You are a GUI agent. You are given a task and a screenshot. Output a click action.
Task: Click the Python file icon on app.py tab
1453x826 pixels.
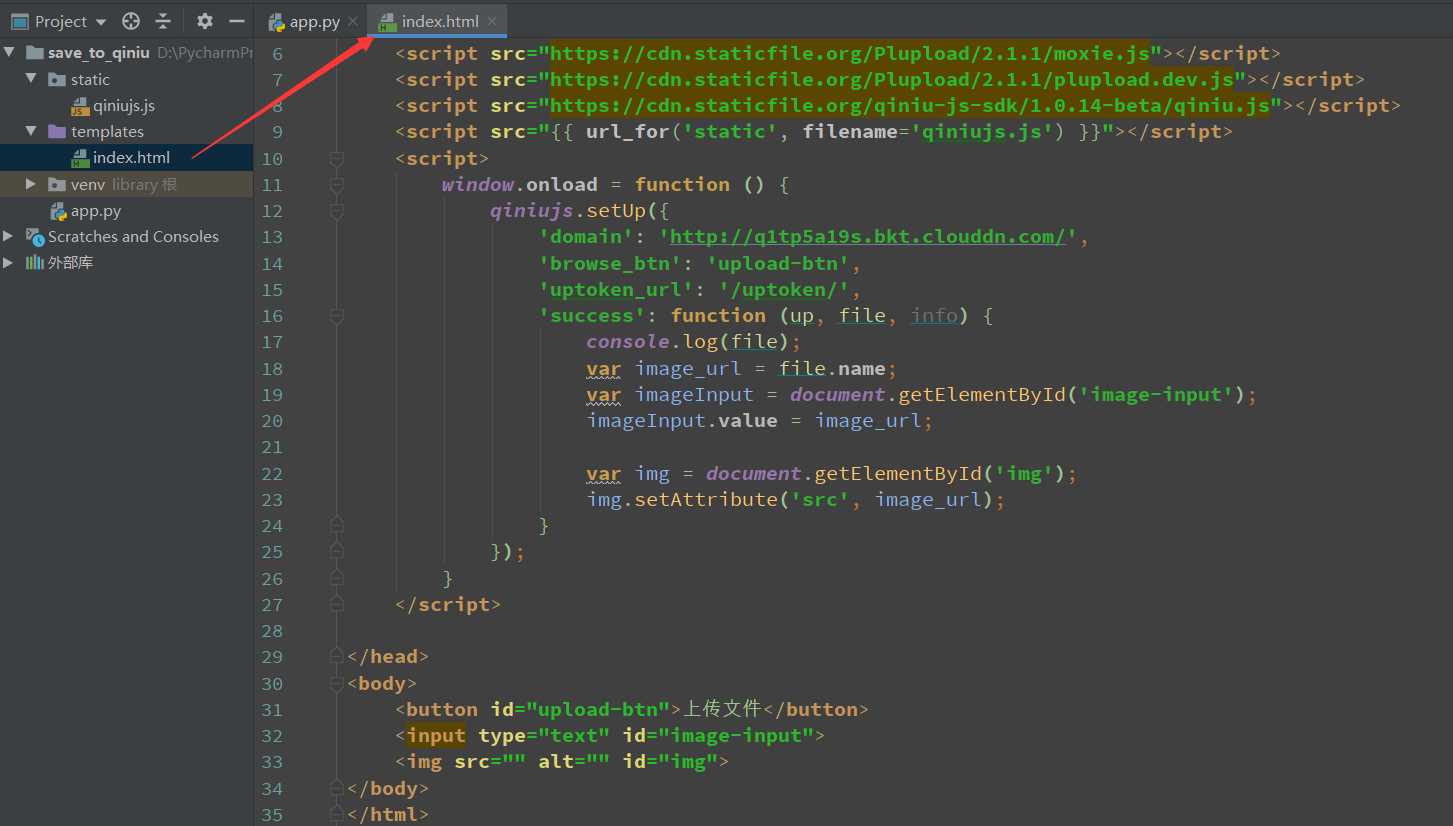click(x=276, y=22)
